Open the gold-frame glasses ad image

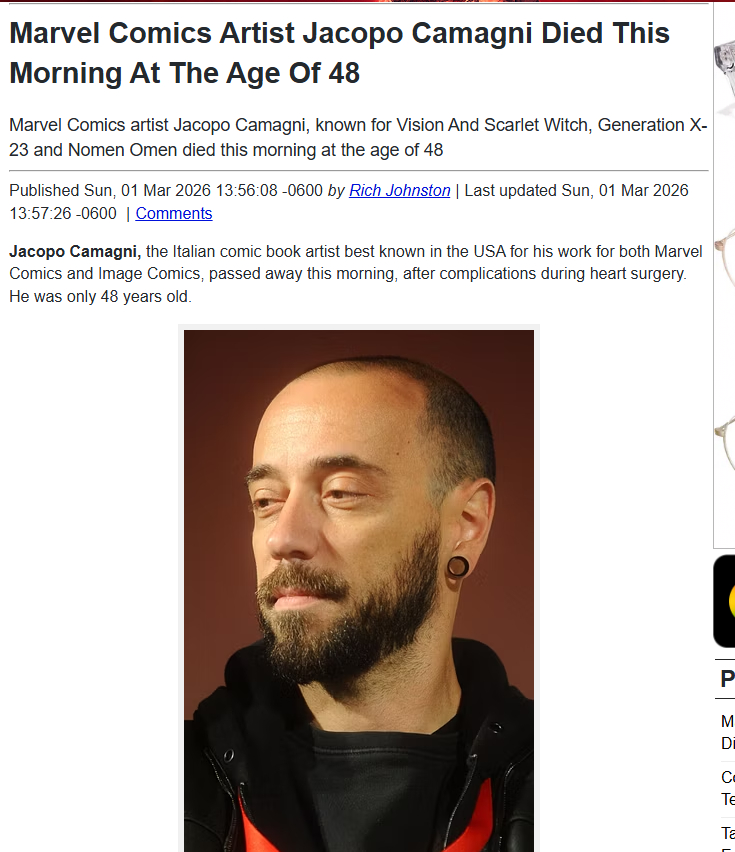coord(726,443)
